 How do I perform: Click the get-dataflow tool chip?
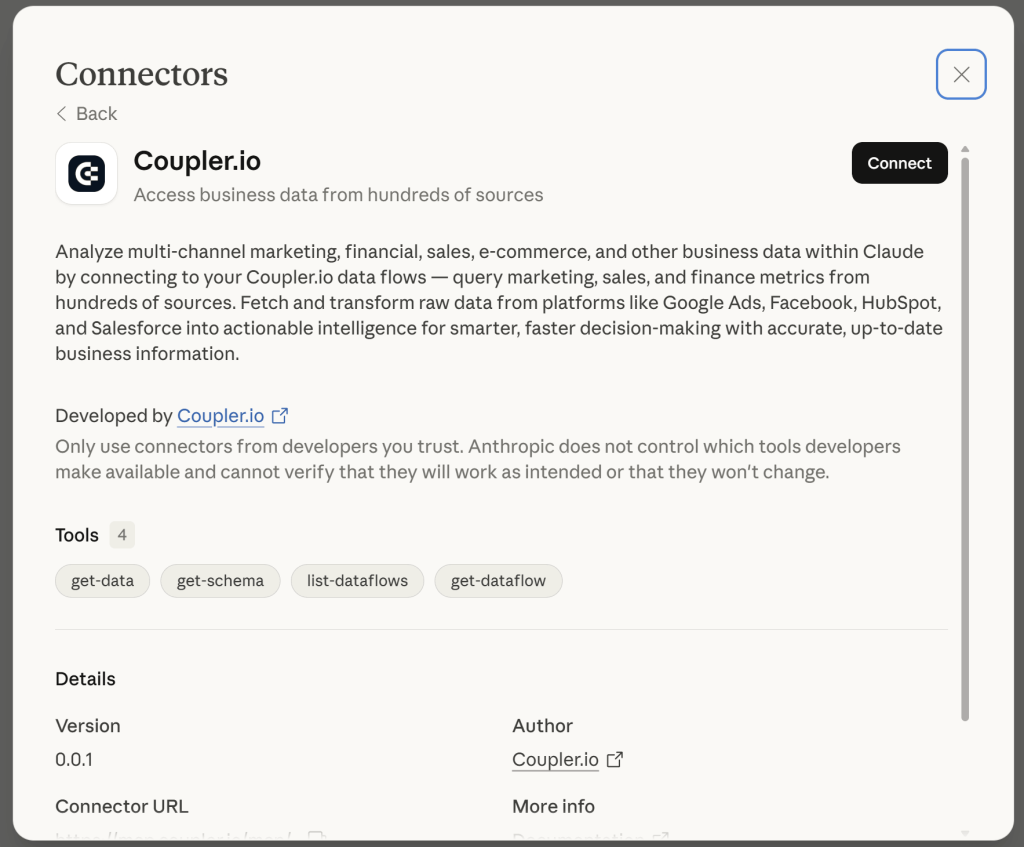498,580
